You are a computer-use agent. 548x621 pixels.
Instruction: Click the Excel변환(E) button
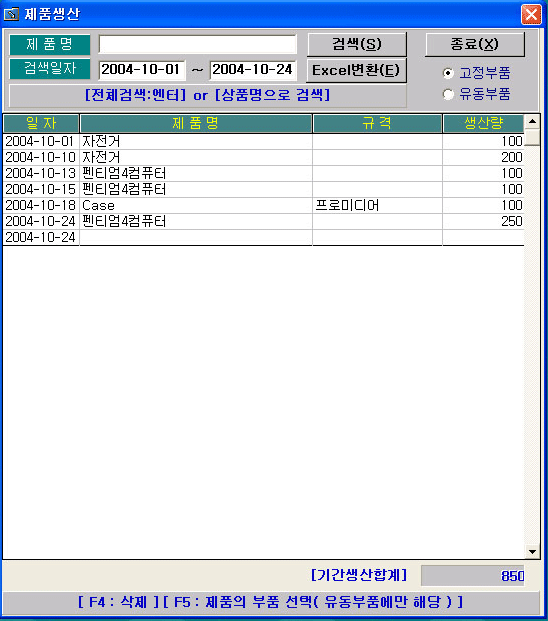(x=357, y=70)
